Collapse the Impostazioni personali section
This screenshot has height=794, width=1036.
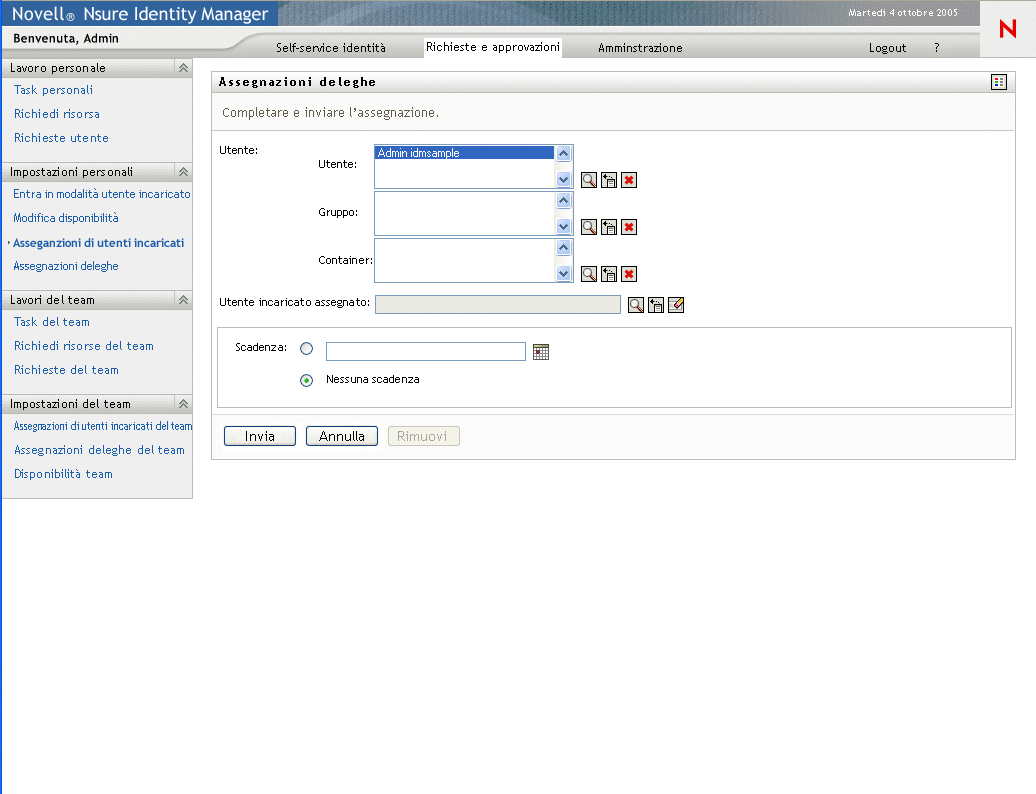(183, 172)
